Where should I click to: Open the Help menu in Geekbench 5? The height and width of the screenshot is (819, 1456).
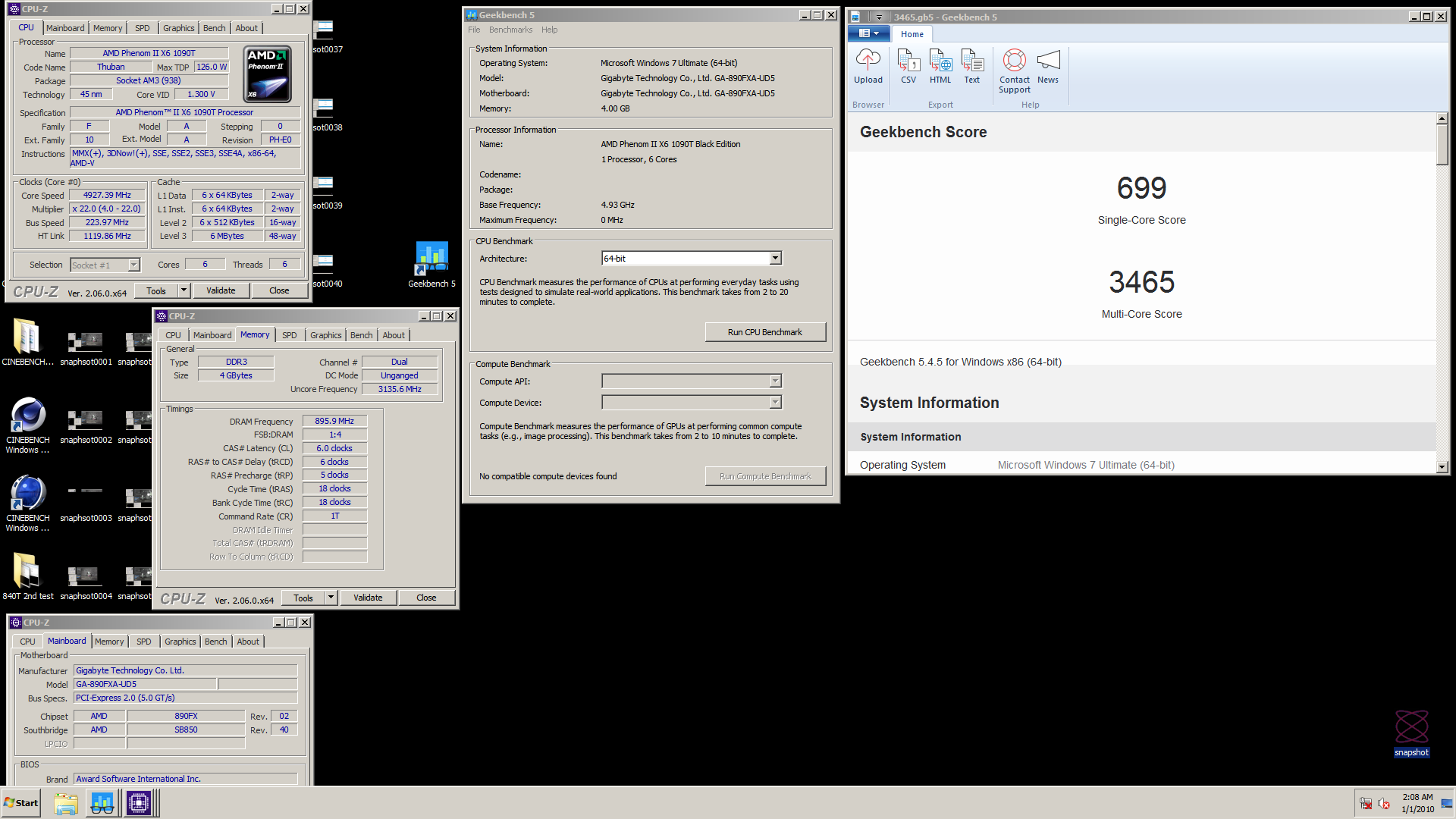click(x=550, y=30)
